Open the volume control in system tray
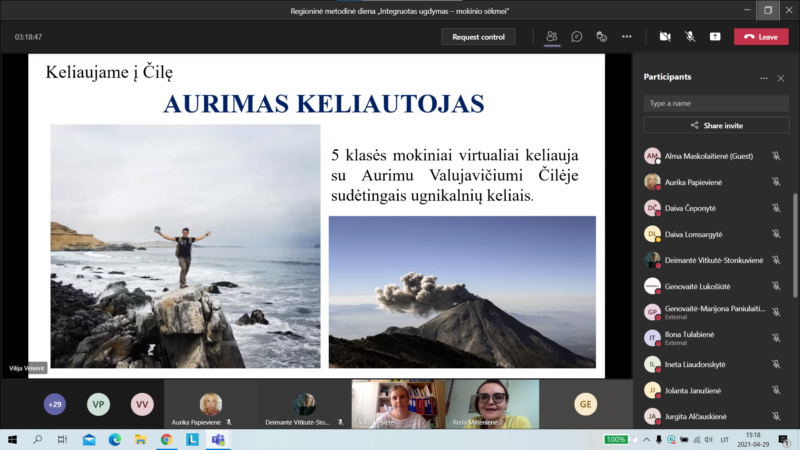Screen dimensions: 800x450 click(709, 439)
